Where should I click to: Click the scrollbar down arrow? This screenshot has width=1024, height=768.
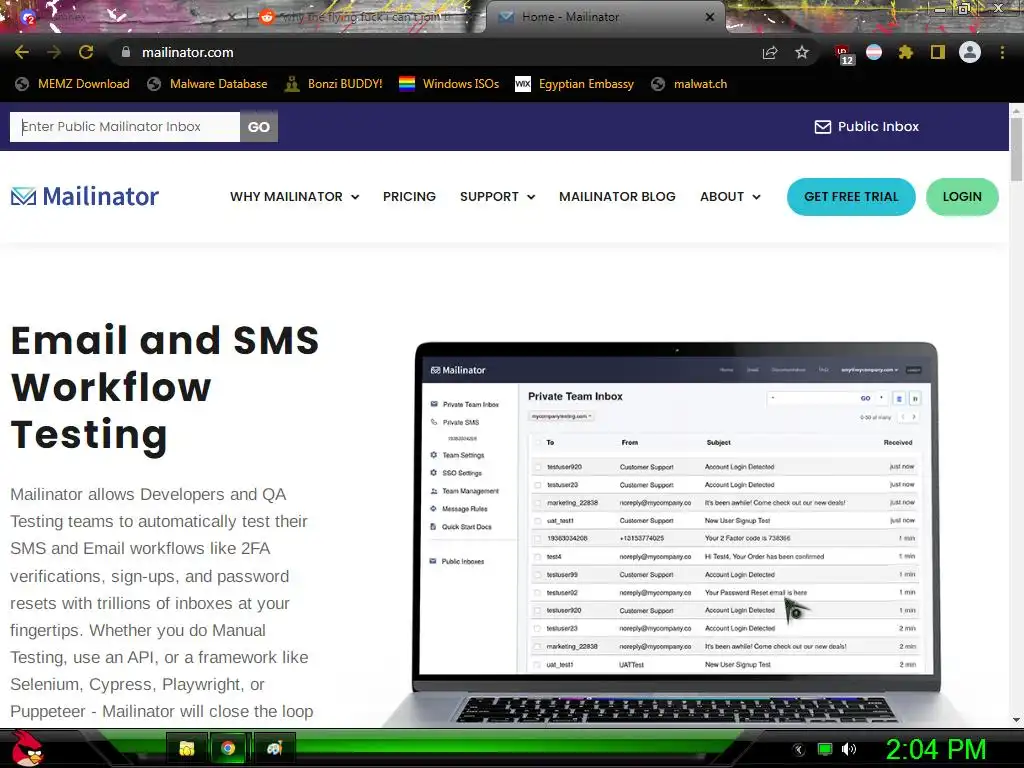(1016, 720)
